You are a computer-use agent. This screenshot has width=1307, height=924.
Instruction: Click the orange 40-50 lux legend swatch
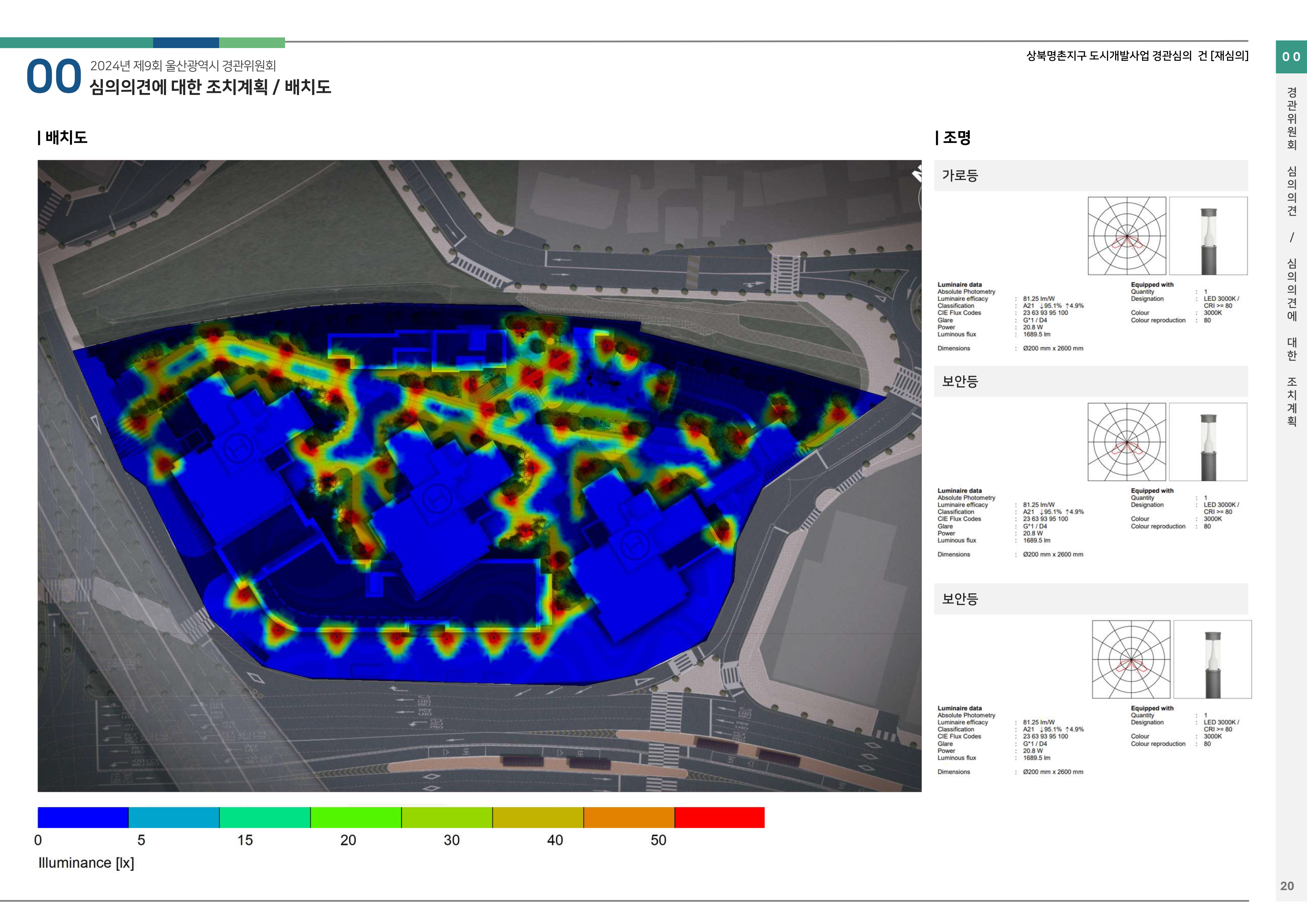pos(629,817)
